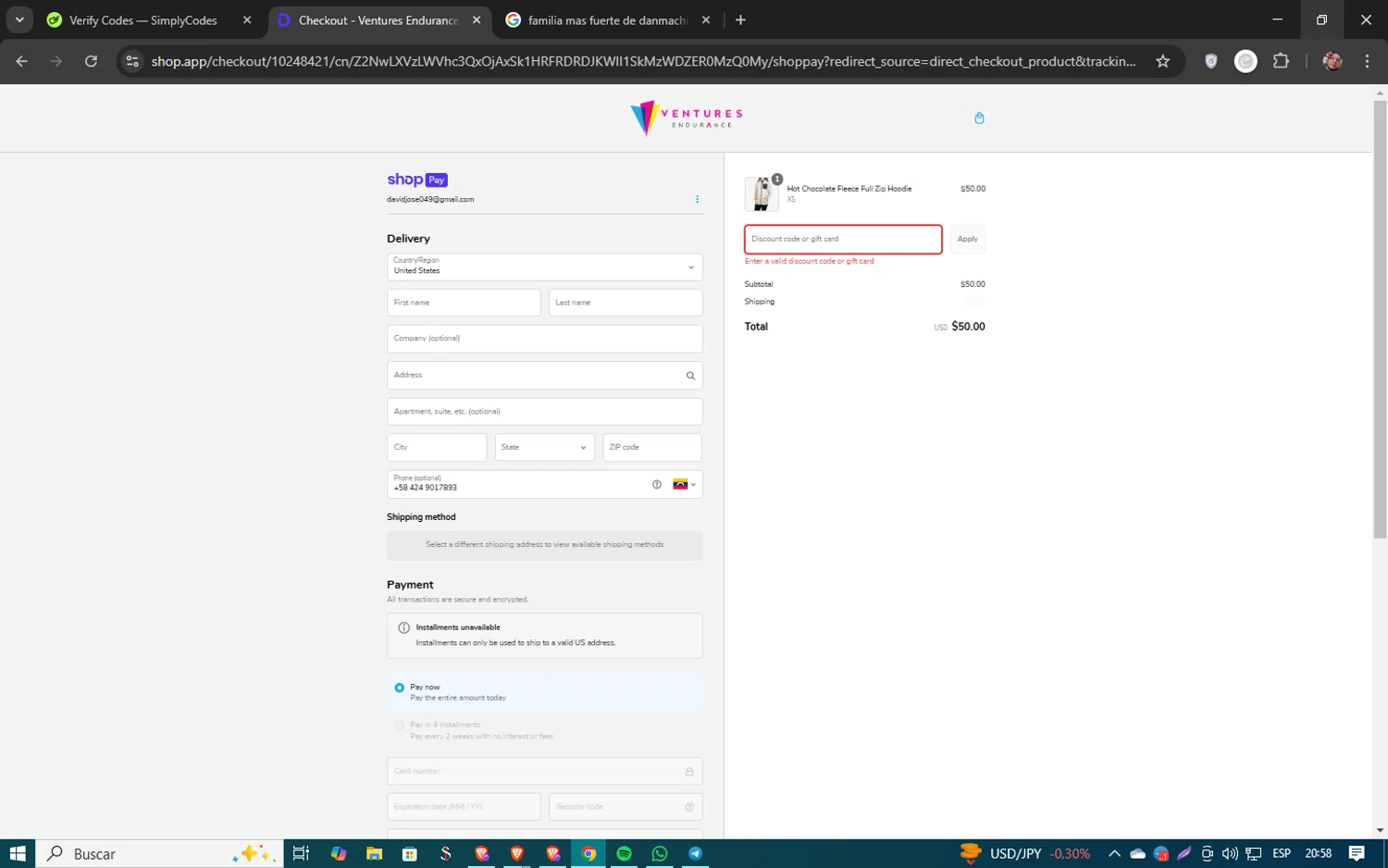Open a new browser tab

[x=740, y=19]
